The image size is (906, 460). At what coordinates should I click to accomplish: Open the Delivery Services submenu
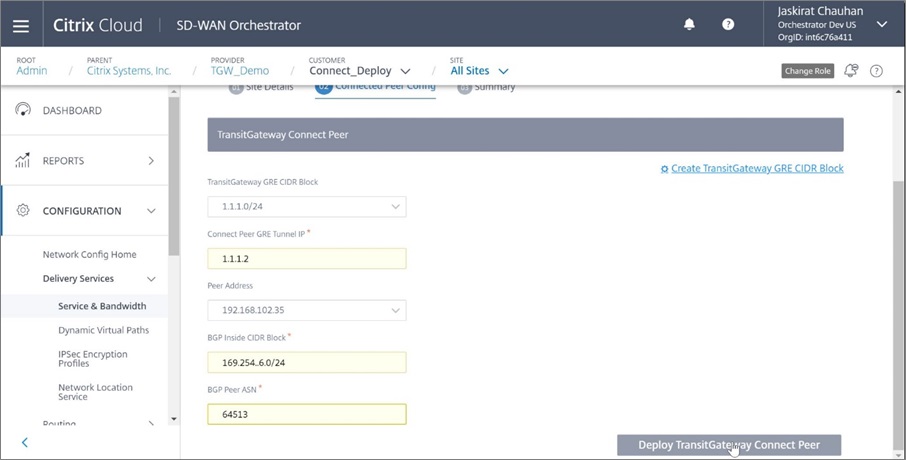pos(78,279)
